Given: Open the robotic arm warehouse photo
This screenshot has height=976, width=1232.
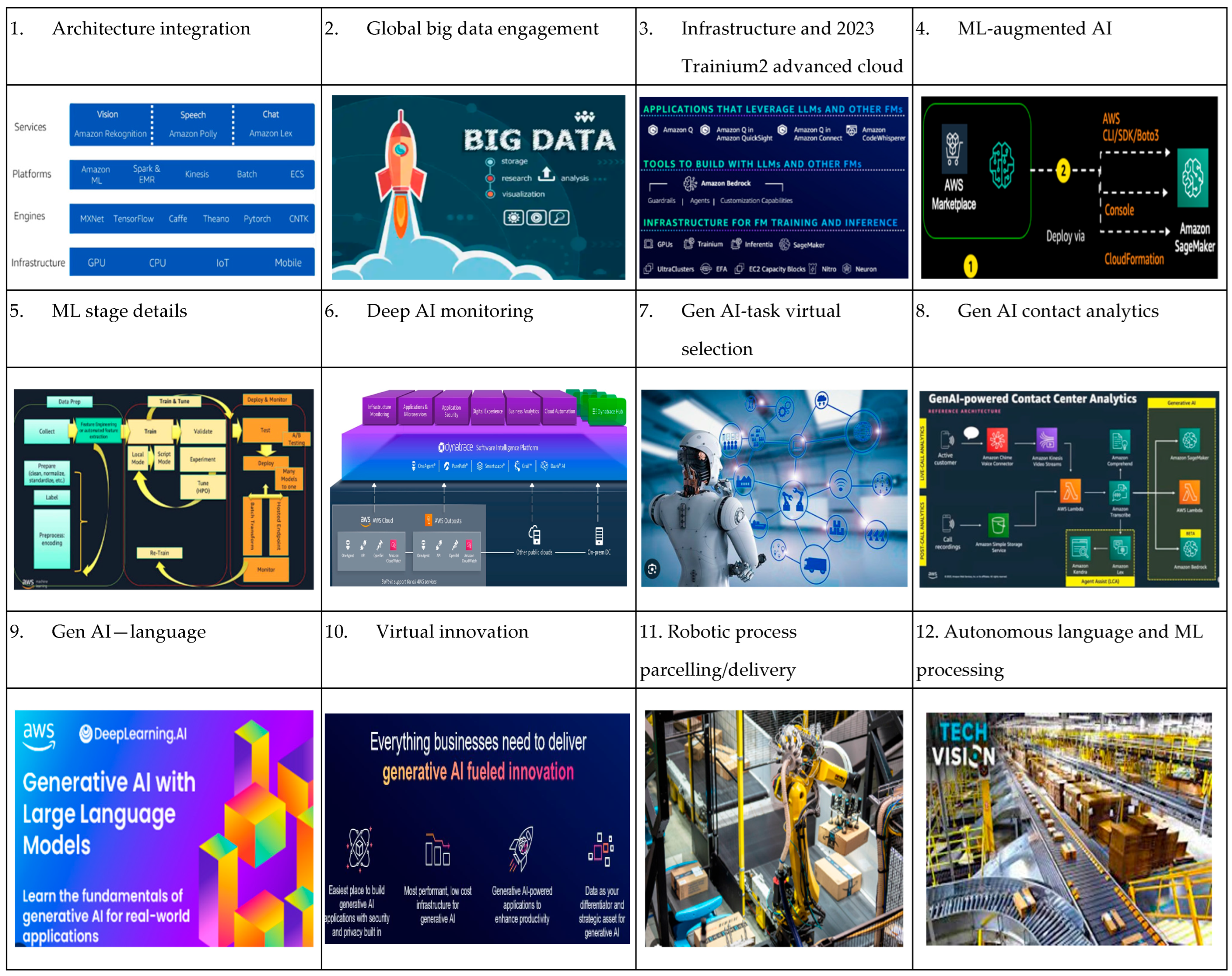Looking at the screenshot, I should (774, 829).
